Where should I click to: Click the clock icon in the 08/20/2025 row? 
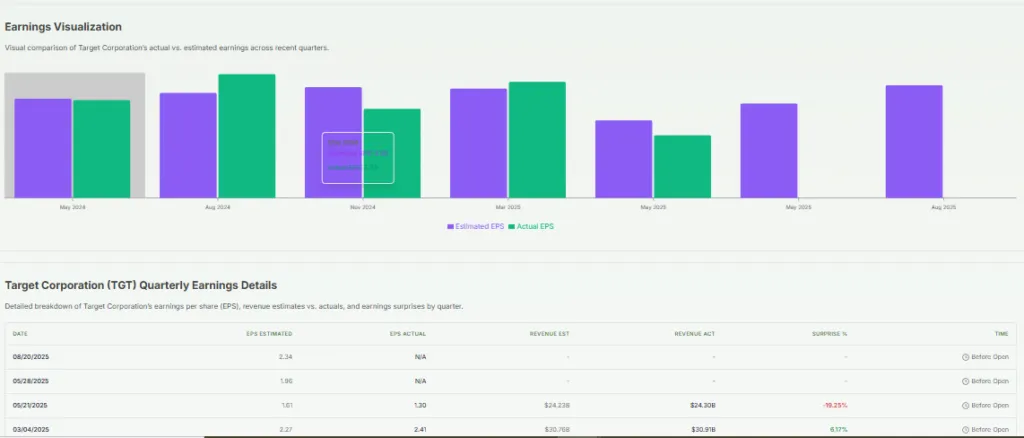966,356
